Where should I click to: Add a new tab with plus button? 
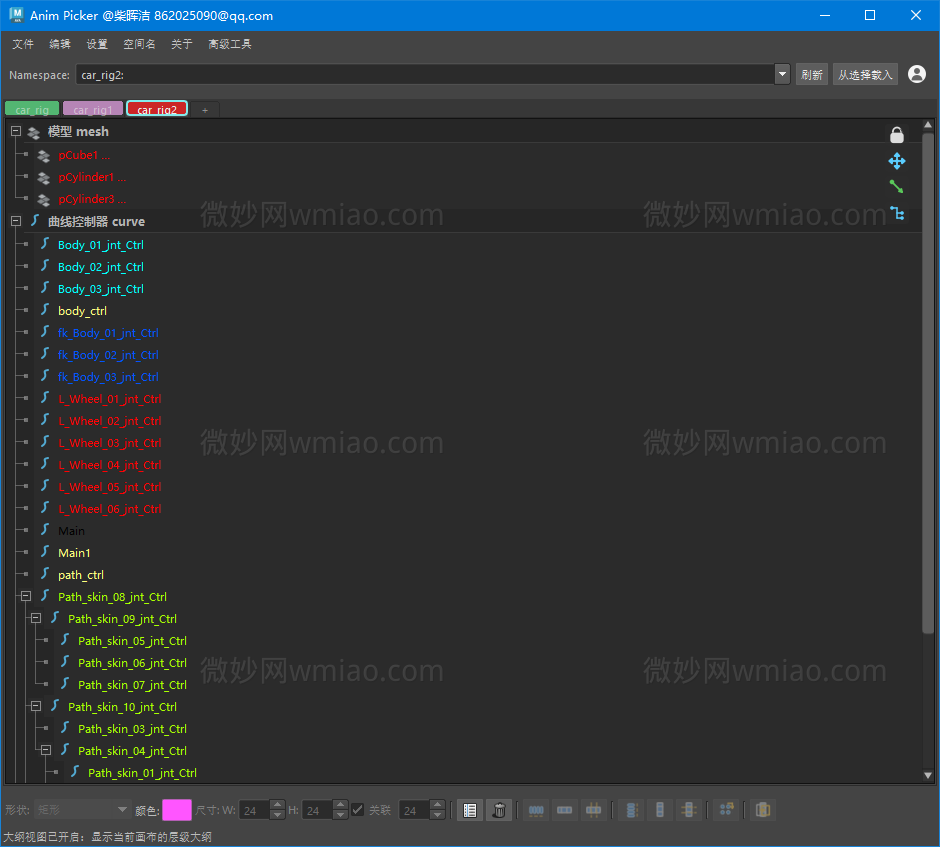point(205,110)
